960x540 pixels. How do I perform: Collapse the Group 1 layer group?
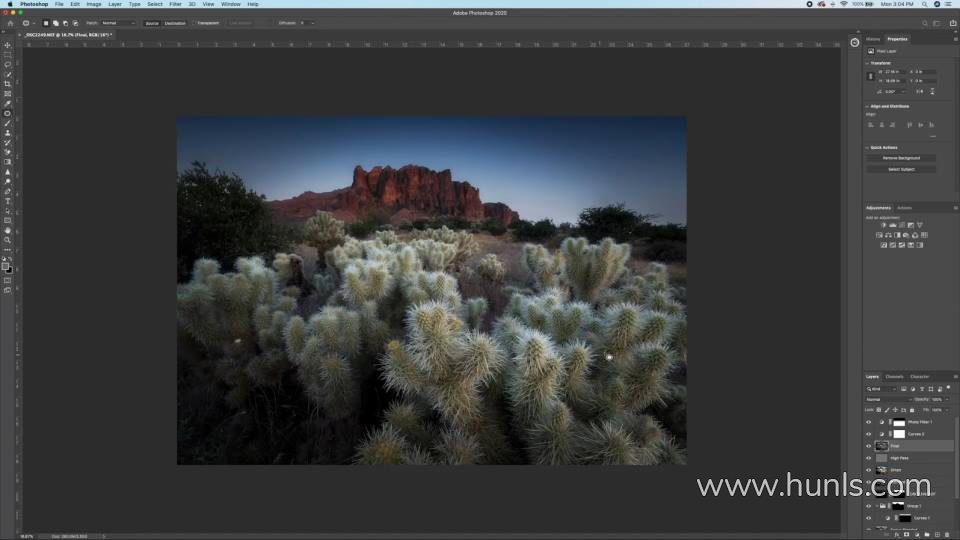click(877, 506)
